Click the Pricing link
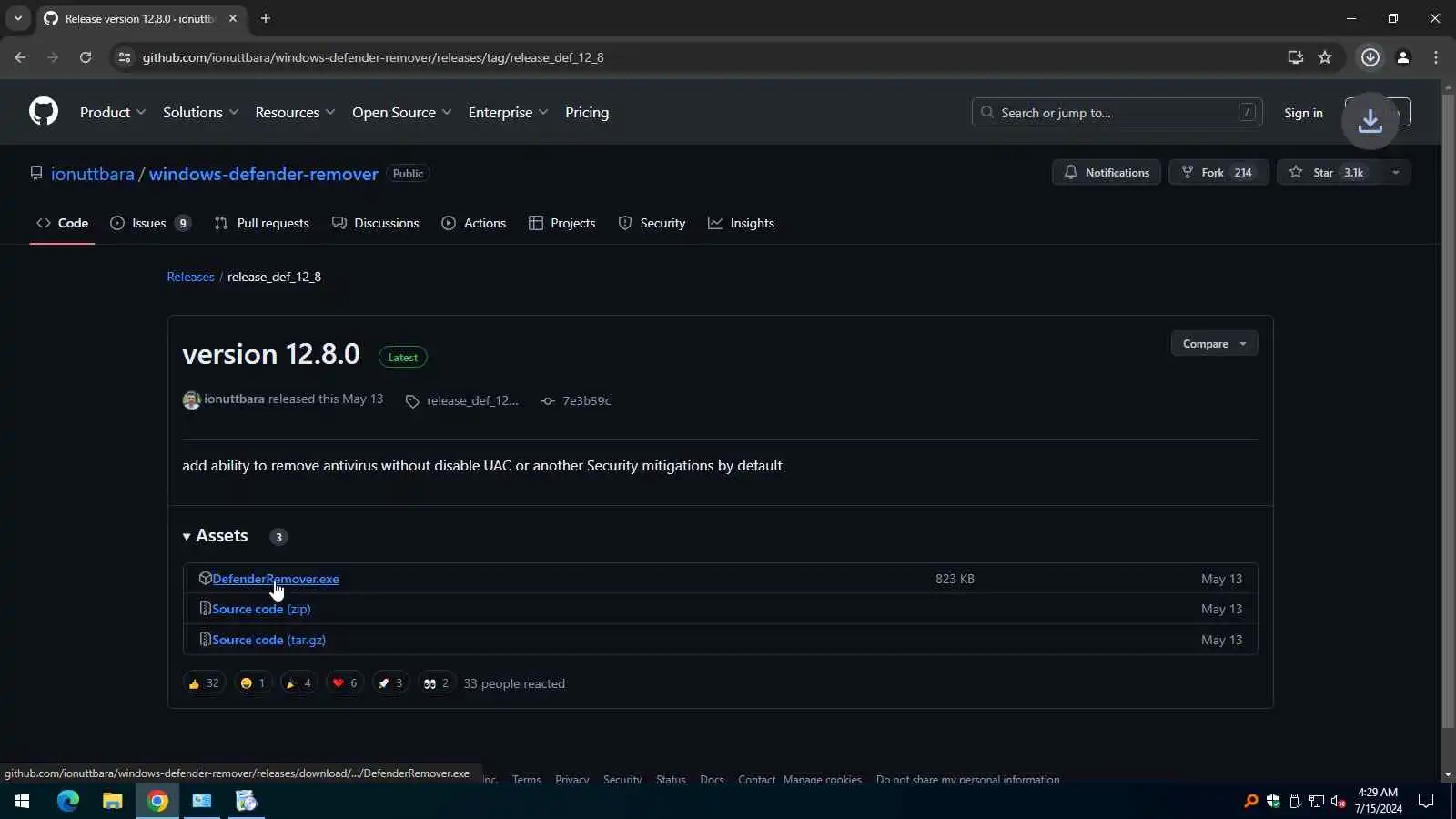Screen dimensions: 1456x819 click(x=587, y=112)
